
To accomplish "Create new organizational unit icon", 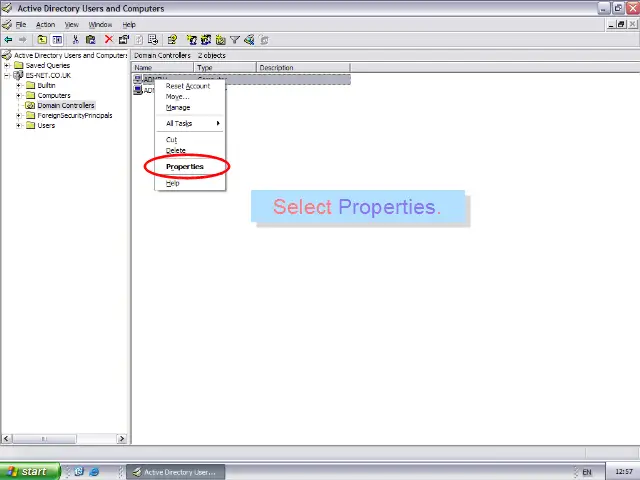I will pyautogui.click(x=220, y=40).
